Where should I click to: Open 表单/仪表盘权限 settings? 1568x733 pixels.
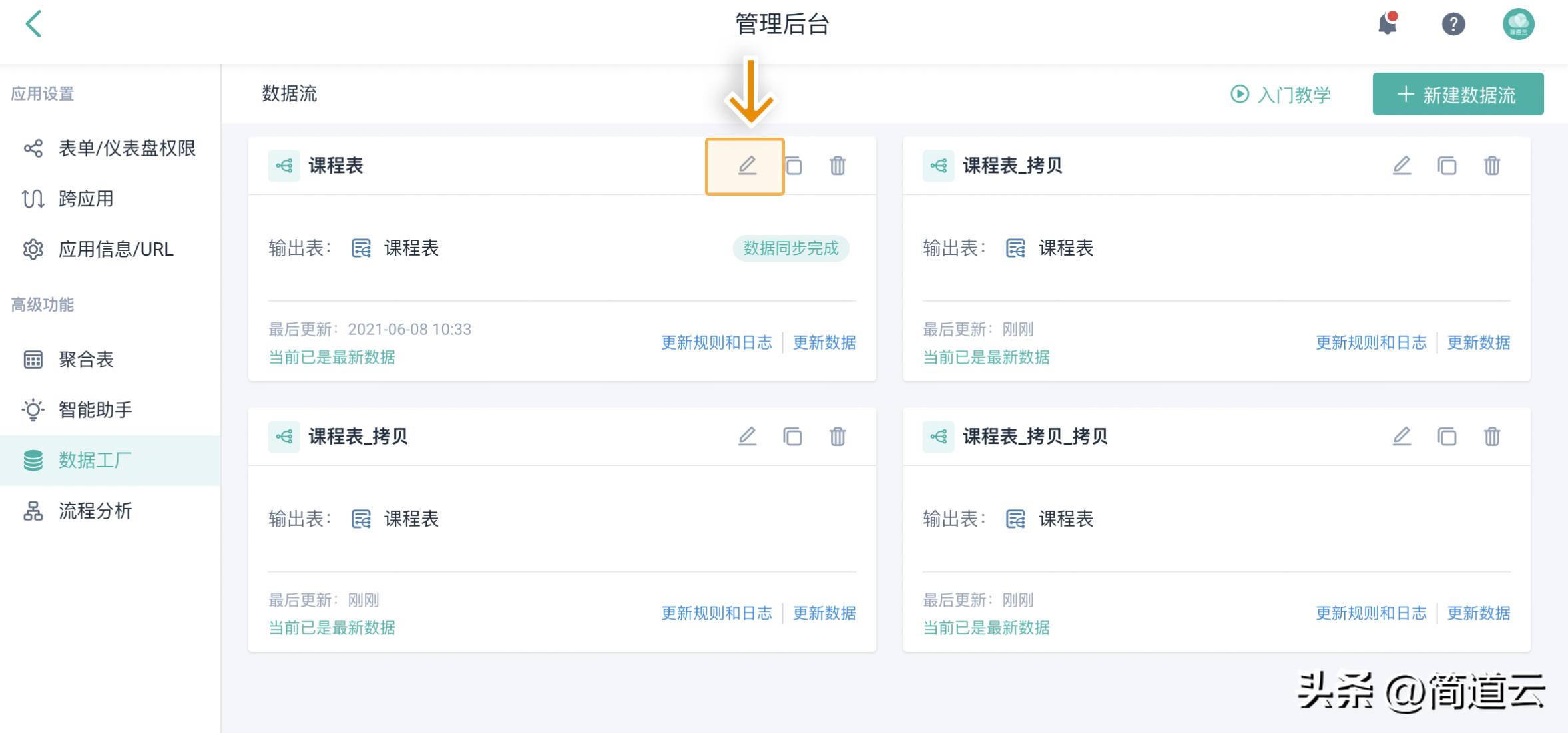127,148
